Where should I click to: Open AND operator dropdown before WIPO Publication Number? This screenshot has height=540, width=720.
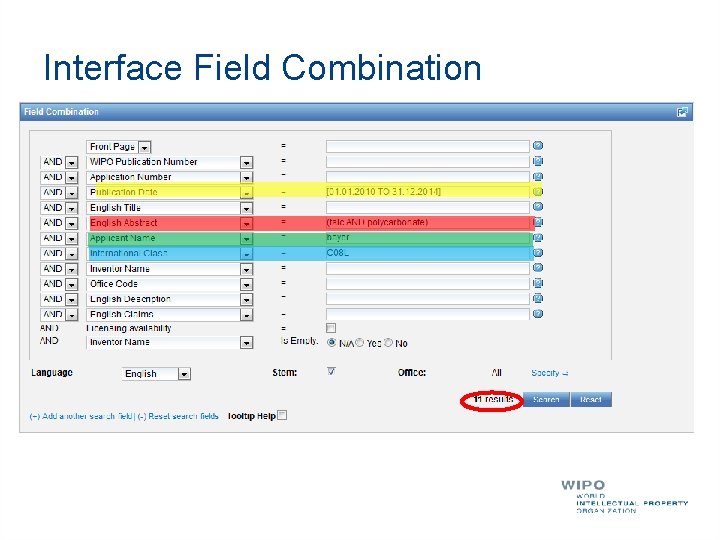[x=72, y=163]
